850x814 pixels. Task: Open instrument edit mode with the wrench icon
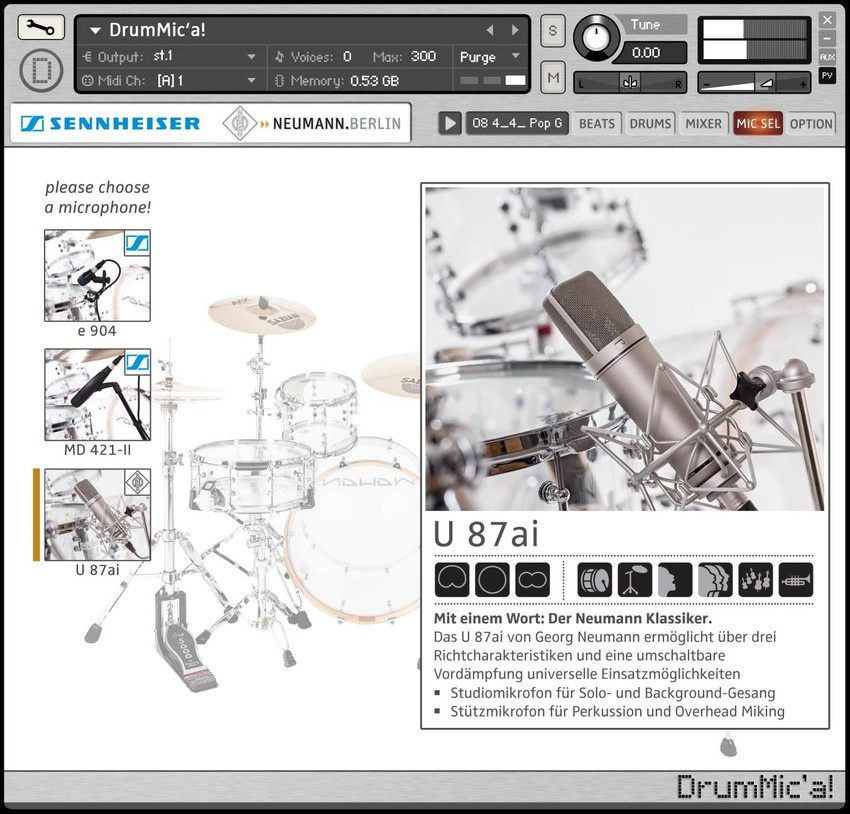[41, 27]
